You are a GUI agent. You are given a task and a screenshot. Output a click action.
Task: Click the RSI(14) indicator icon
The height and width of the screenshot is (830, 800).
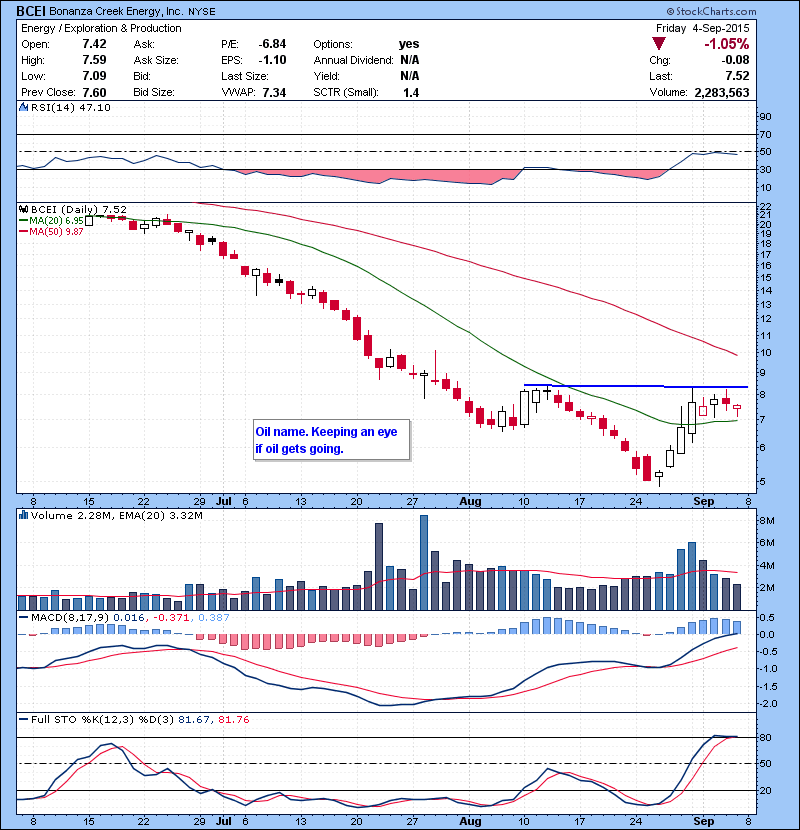point(23,107)
